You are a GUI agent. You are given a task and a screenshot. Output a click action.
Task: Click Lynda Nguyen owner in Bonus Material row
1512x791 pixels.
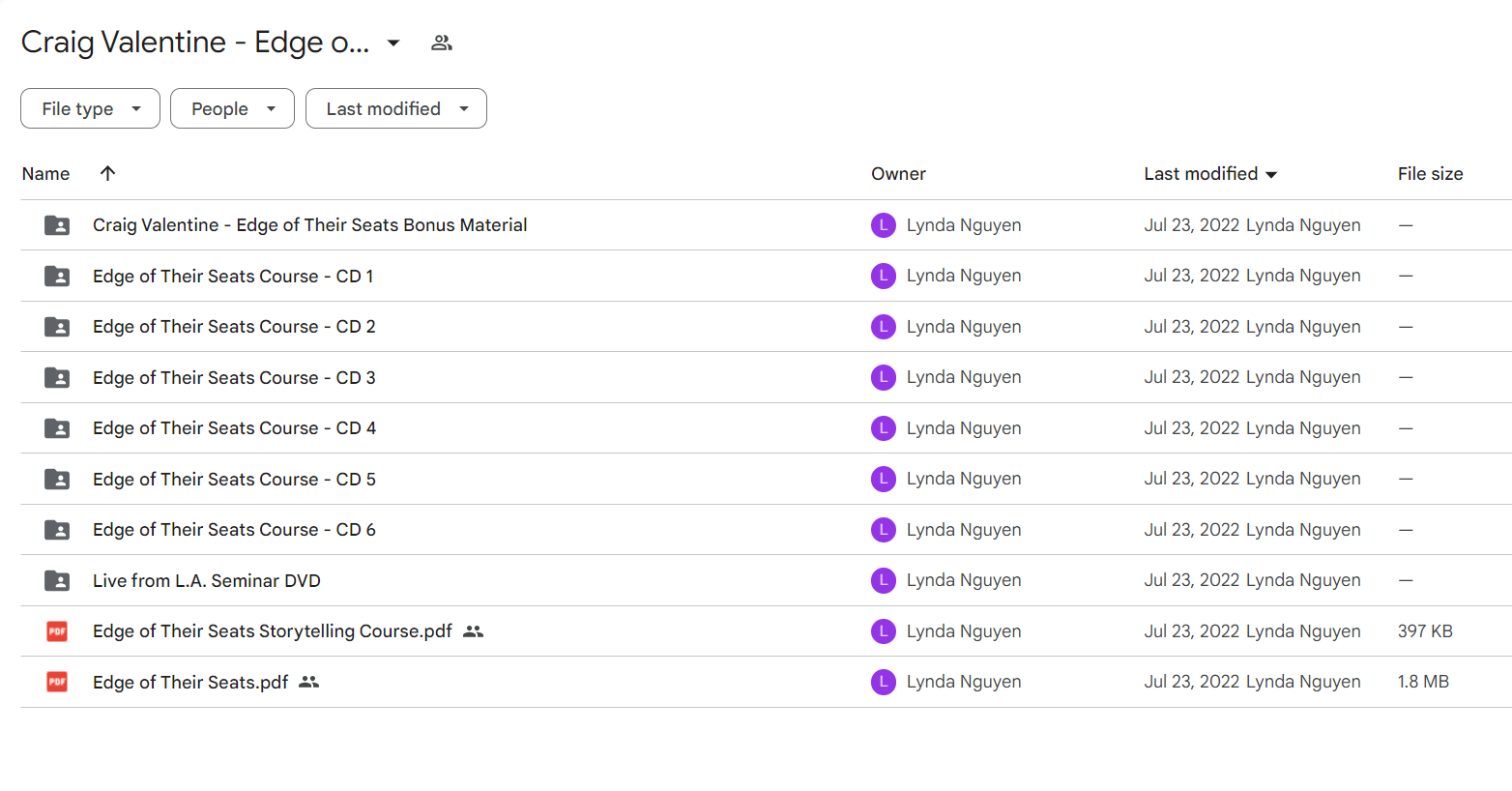pyautogui.click(x=964, y=225)
